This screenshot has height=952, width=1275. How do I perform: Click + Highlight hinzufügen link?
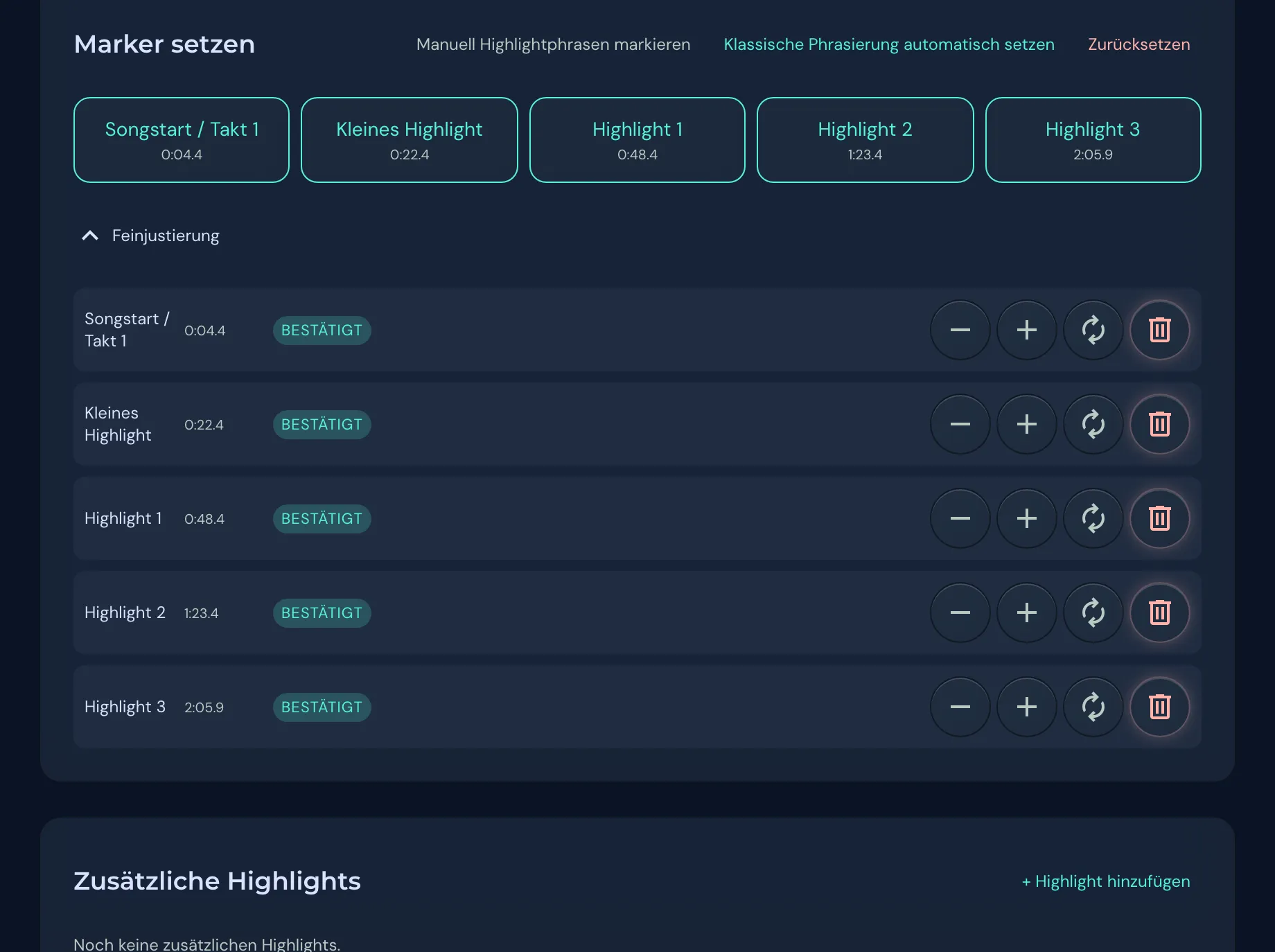pos(1106,881)
